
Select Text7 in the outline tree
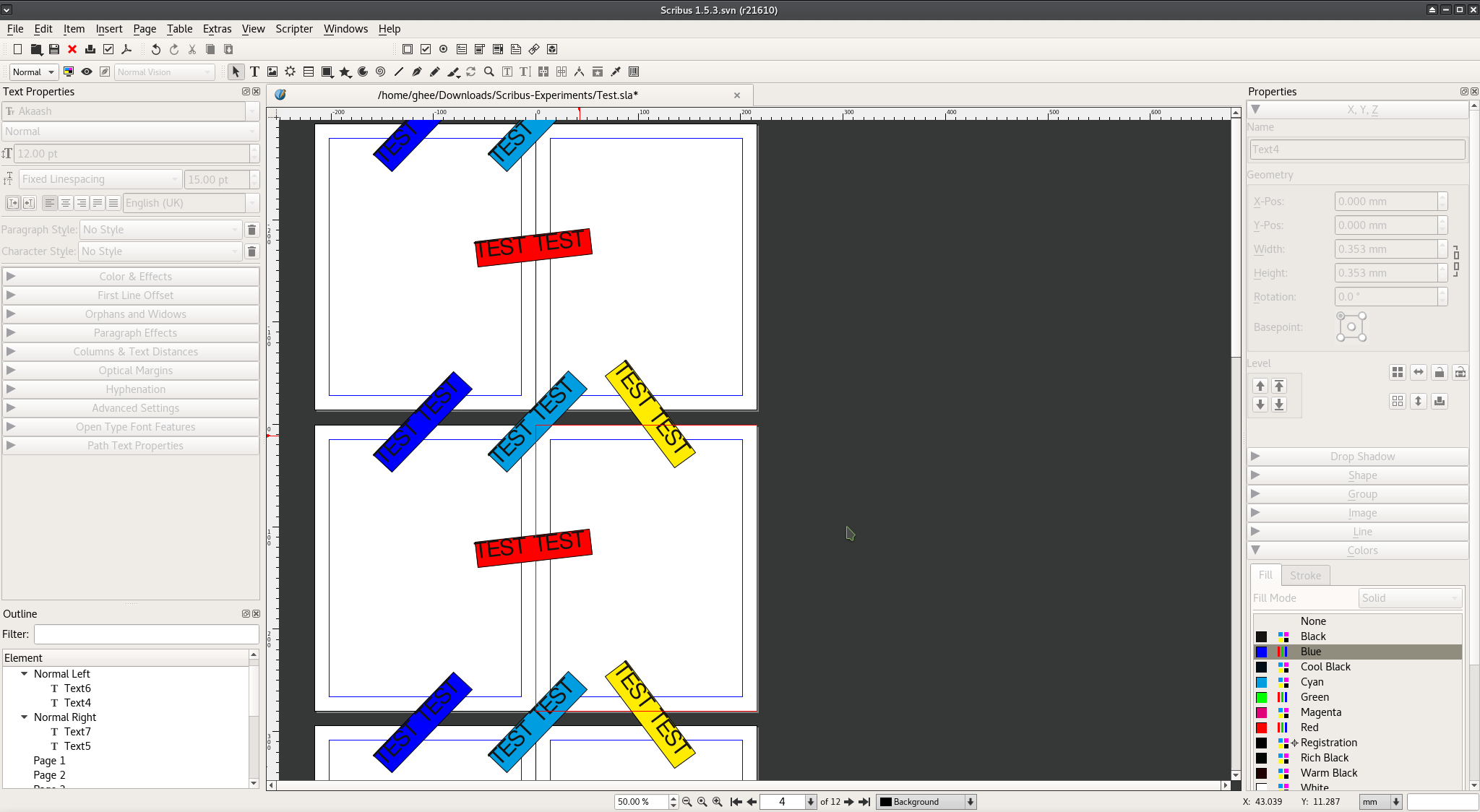(x=77, y=731)
